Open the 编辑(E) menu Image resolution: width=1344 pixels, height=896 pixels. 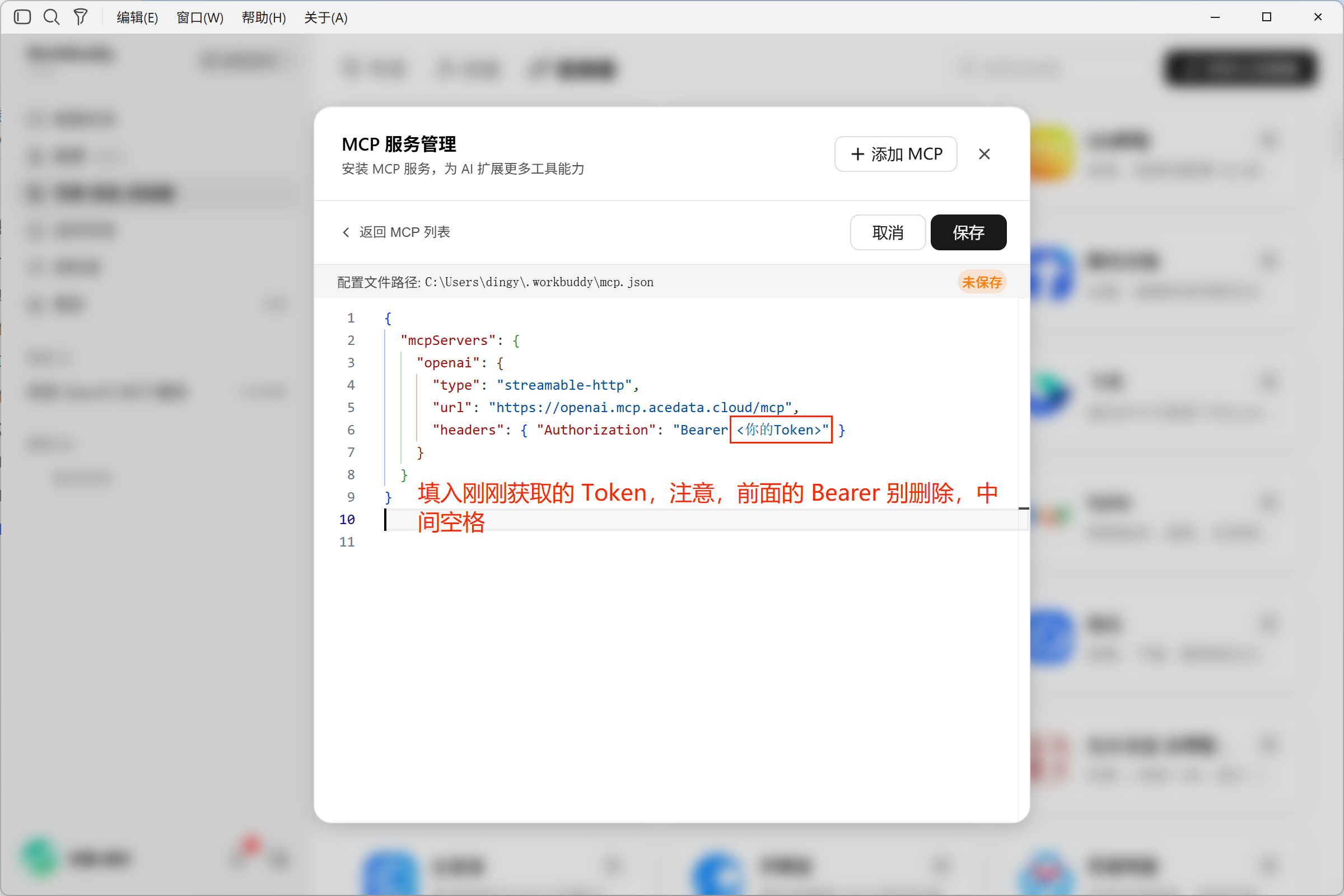click(137, 18)
